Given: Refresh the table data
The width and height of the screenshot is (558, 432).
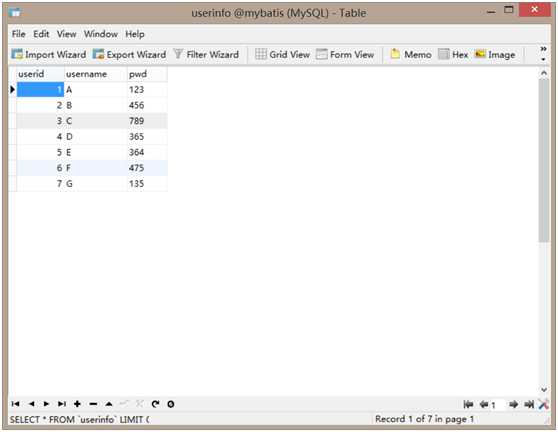Looking at the screenshot, I should 155,404.
